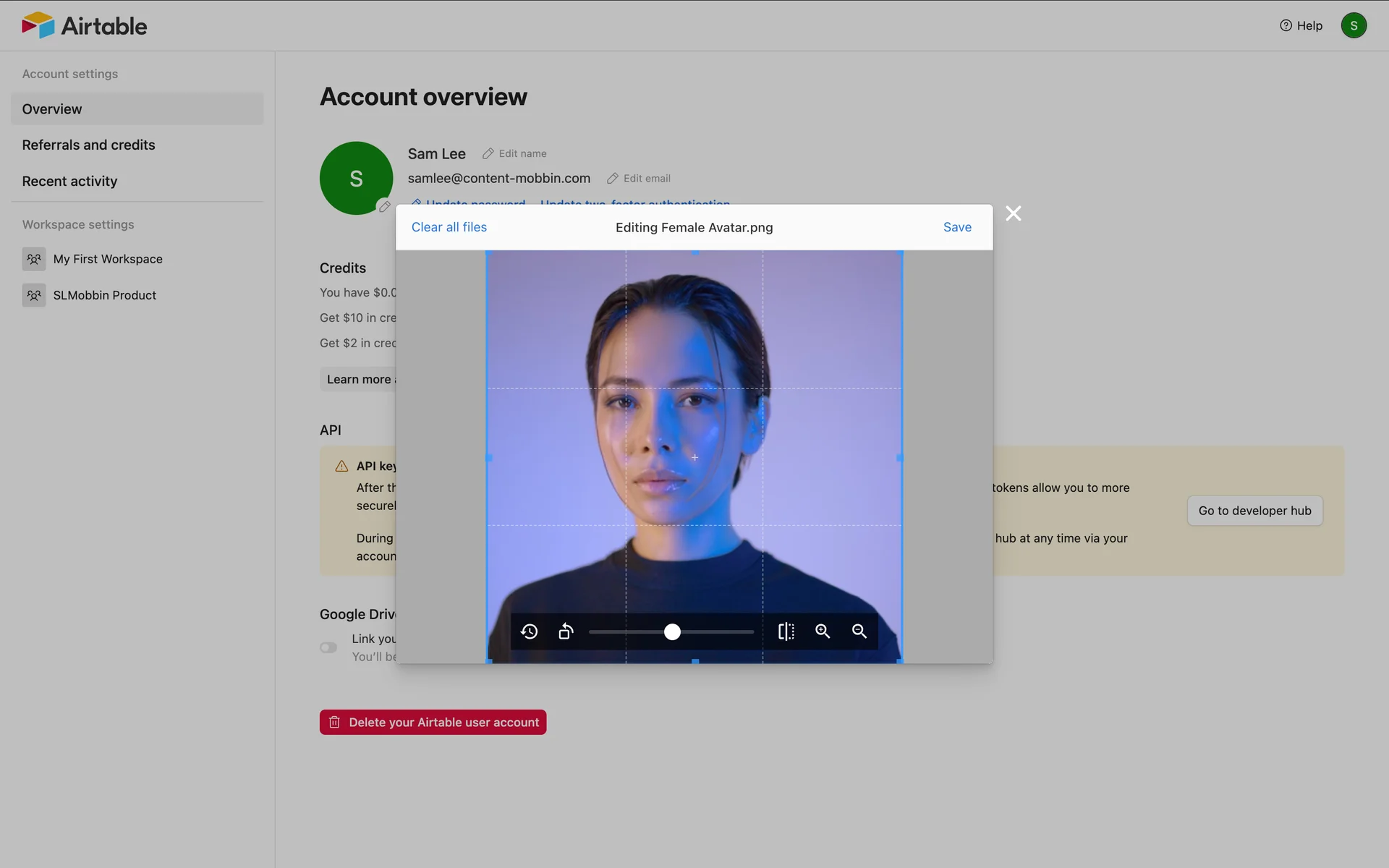The image size is (1389, 868).
Task: Toggle the Google Drive link switch
Action: tap(328, 647)
